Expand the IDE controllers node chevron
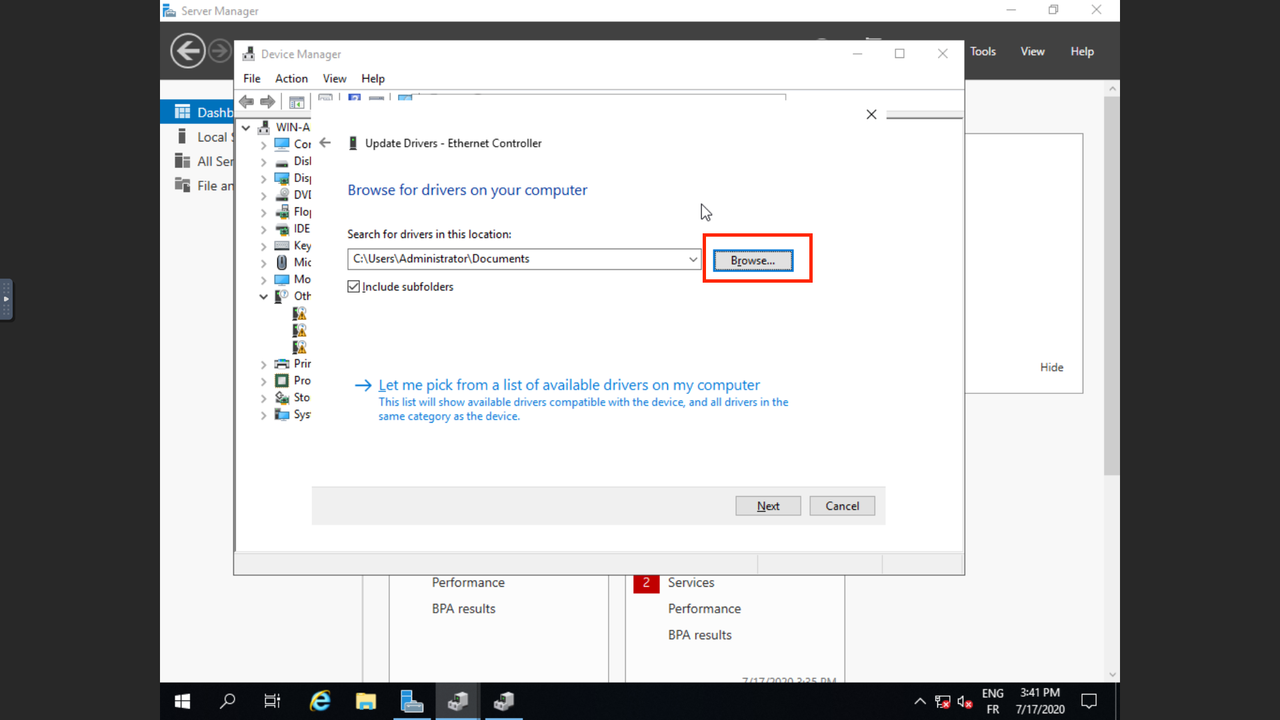 tap(264, 229)
